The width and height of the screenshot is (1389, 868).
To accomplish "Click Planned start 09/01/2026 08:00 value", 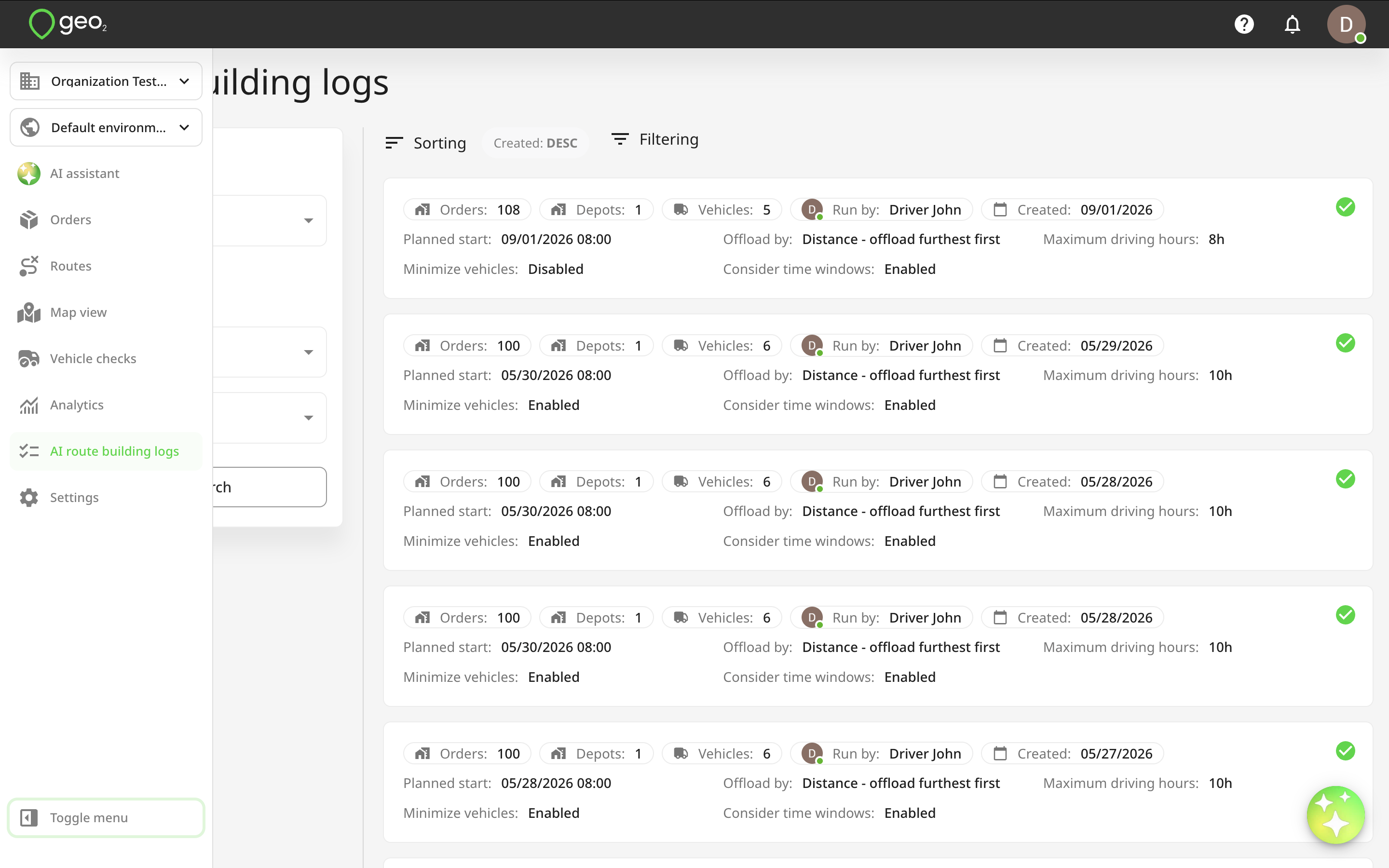I will (556, 239).
